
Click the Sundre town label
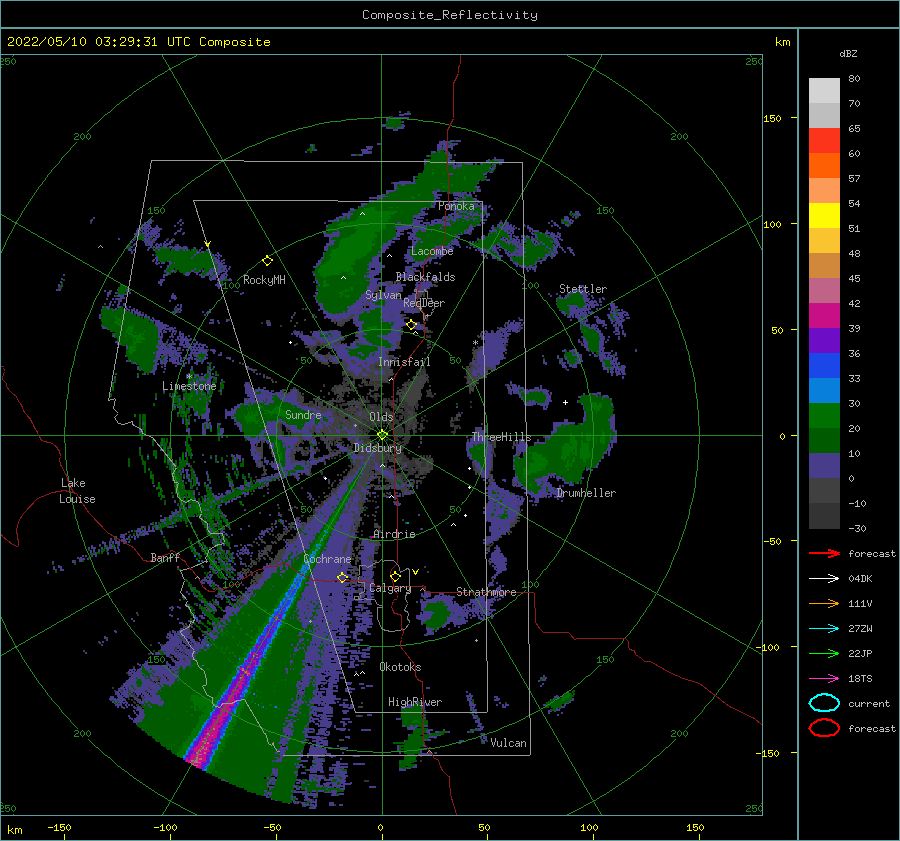[303, 414]
